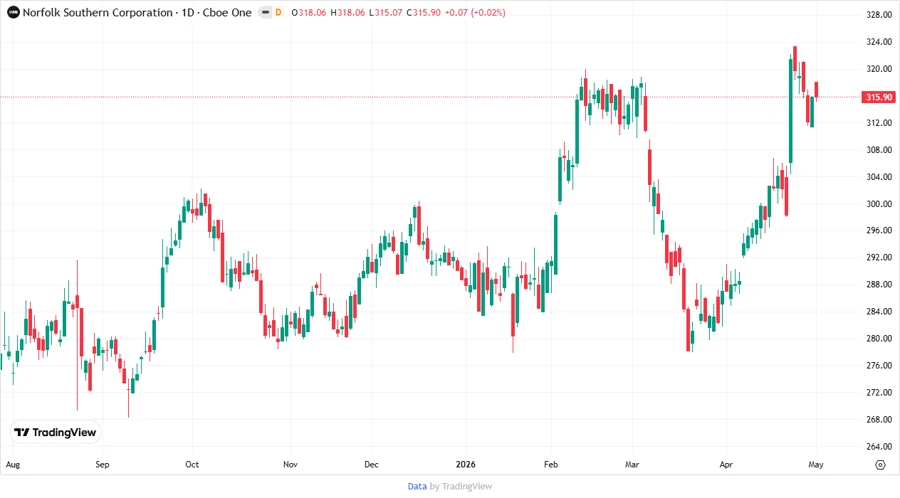900x498 pixels.
Task: Click the close value C315.90
Action: [x=424, y=13]
